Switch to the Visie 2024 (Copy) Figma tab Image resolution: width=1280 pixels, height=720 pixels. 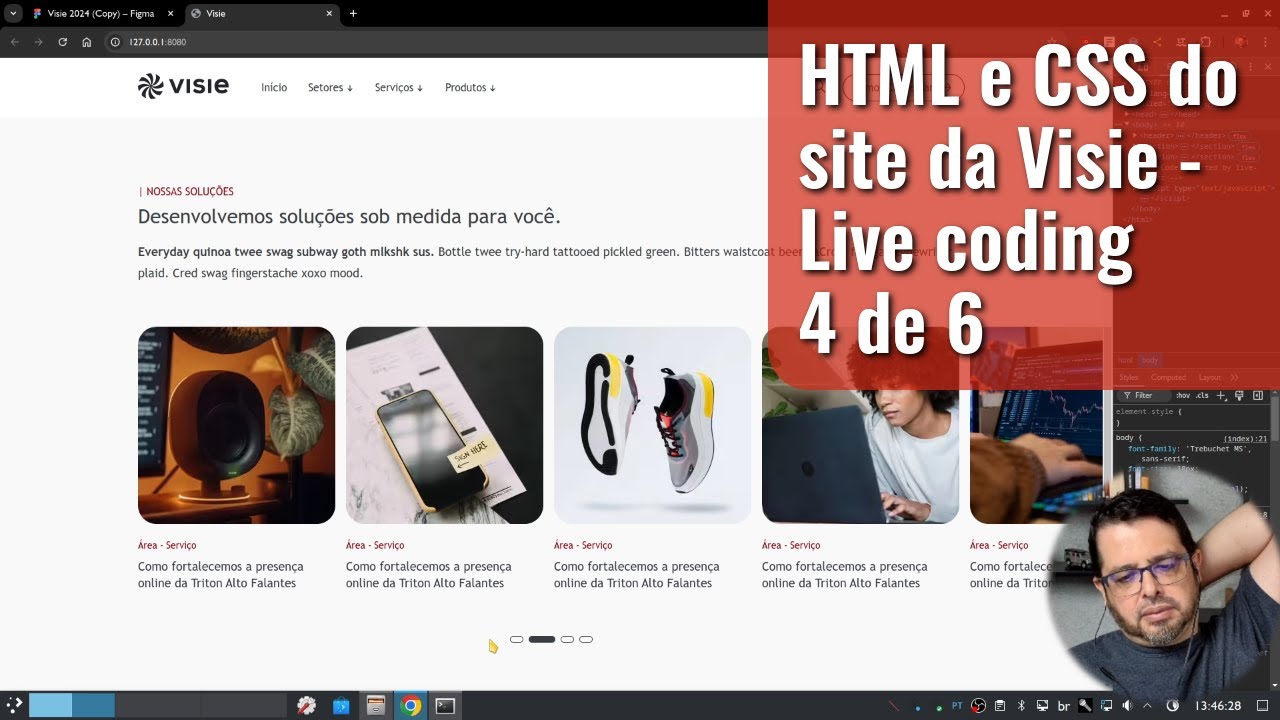tap(104, 14)
